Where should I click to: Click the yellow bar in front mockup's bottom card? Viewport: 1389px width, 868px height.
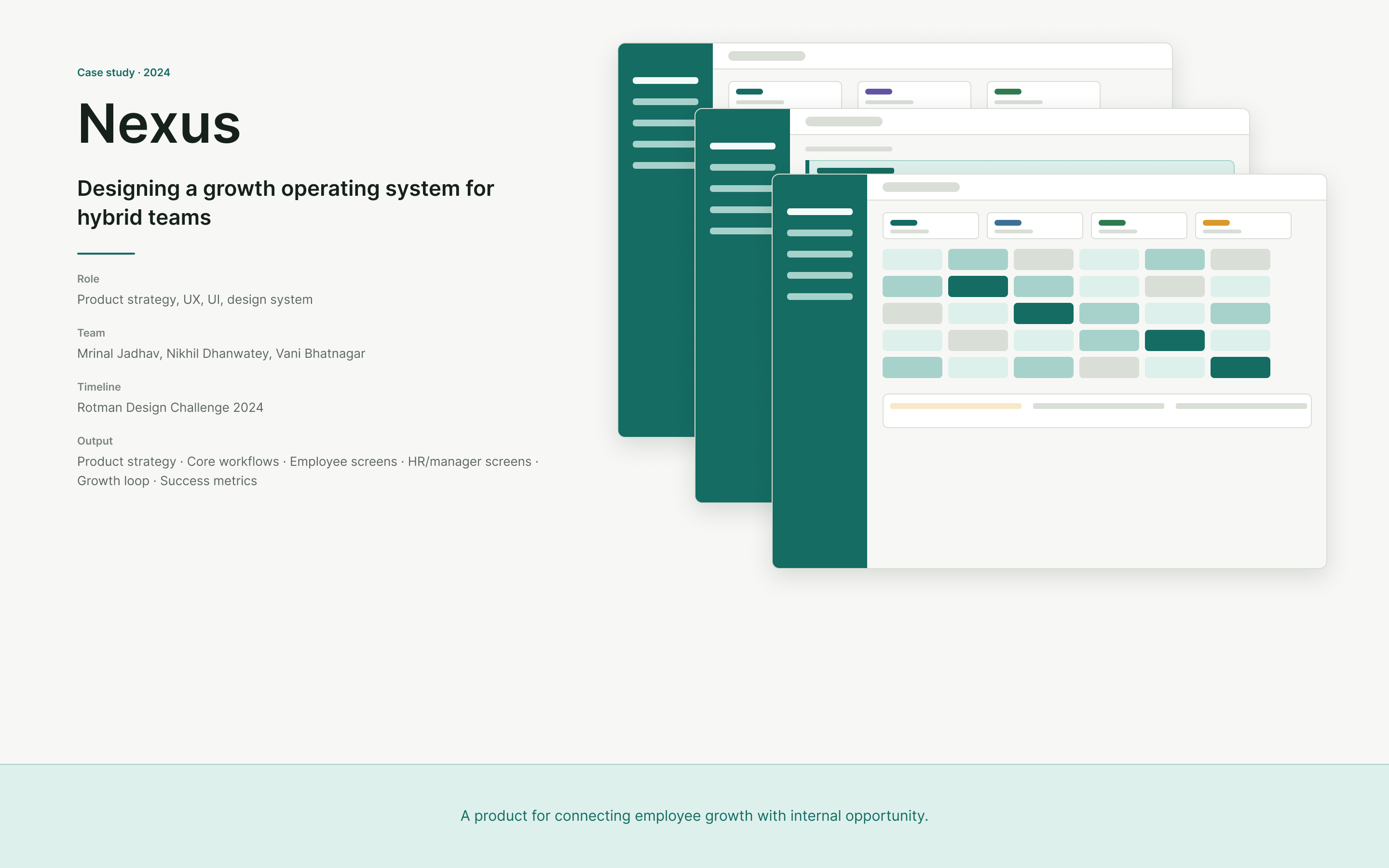(x=955, y=406)
